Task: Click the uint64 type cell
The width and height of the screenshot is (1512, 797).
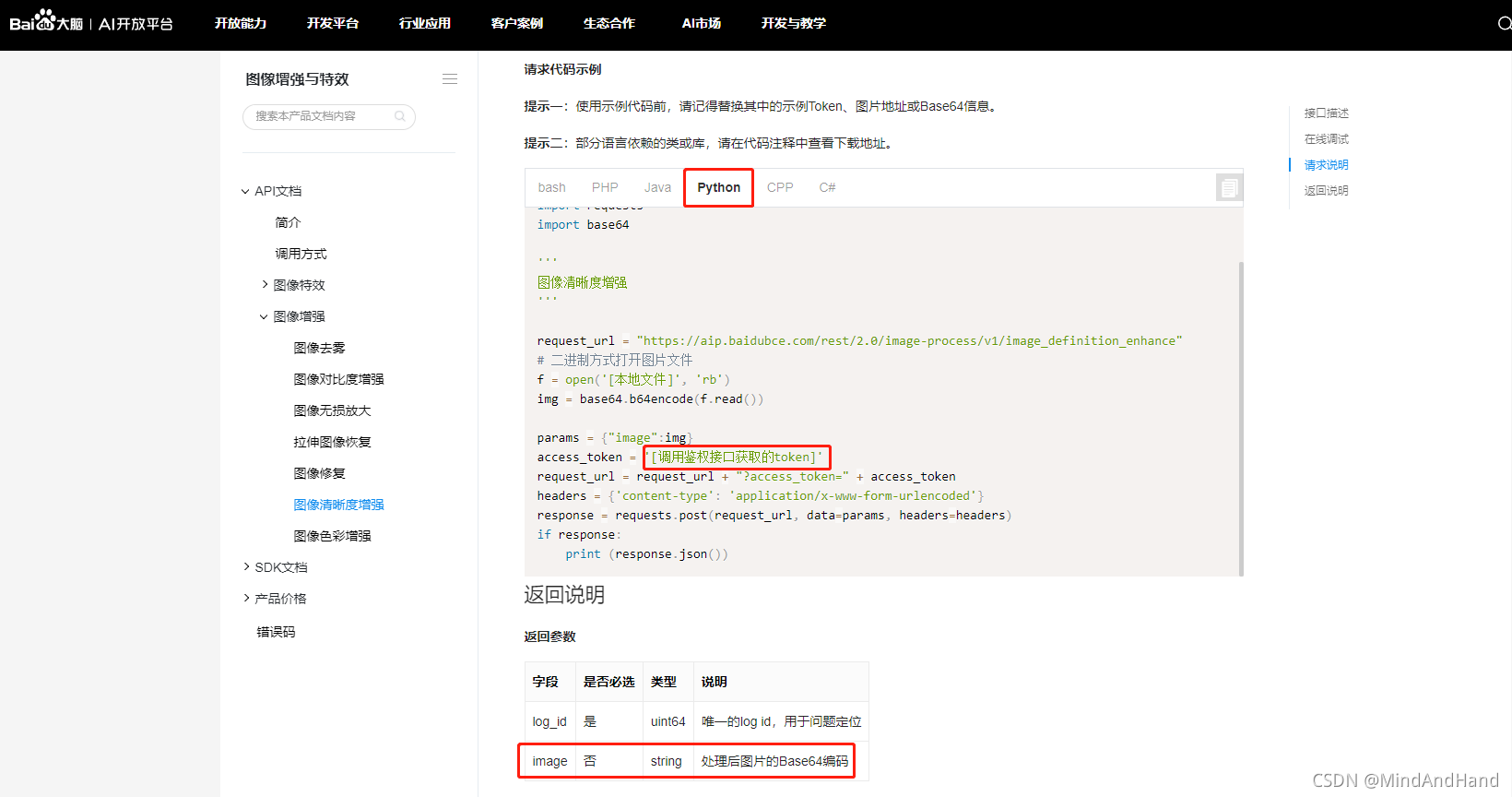Action: point(667,721)
